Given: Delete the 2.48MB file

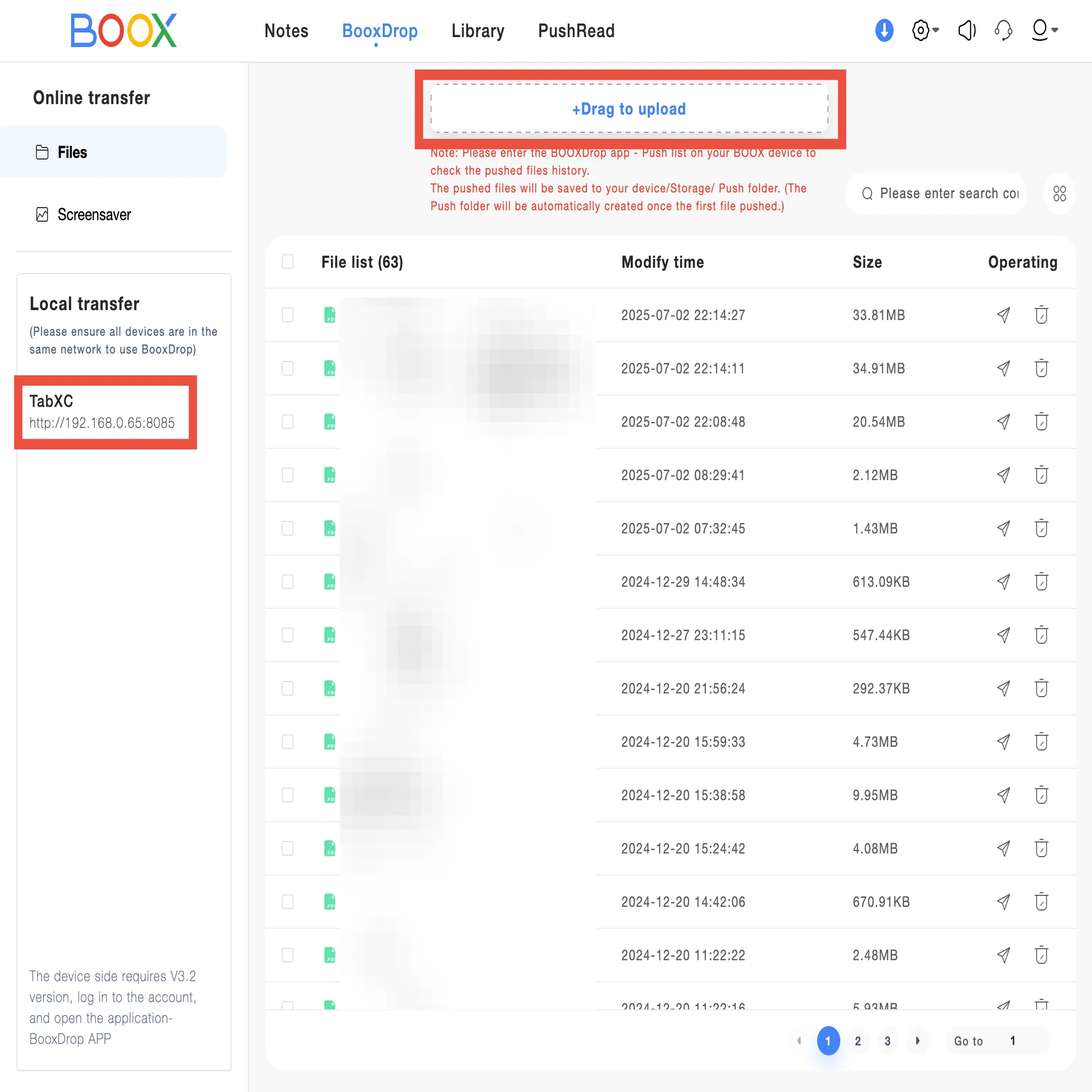Looking at the screenshot, I should [1041, 955].
